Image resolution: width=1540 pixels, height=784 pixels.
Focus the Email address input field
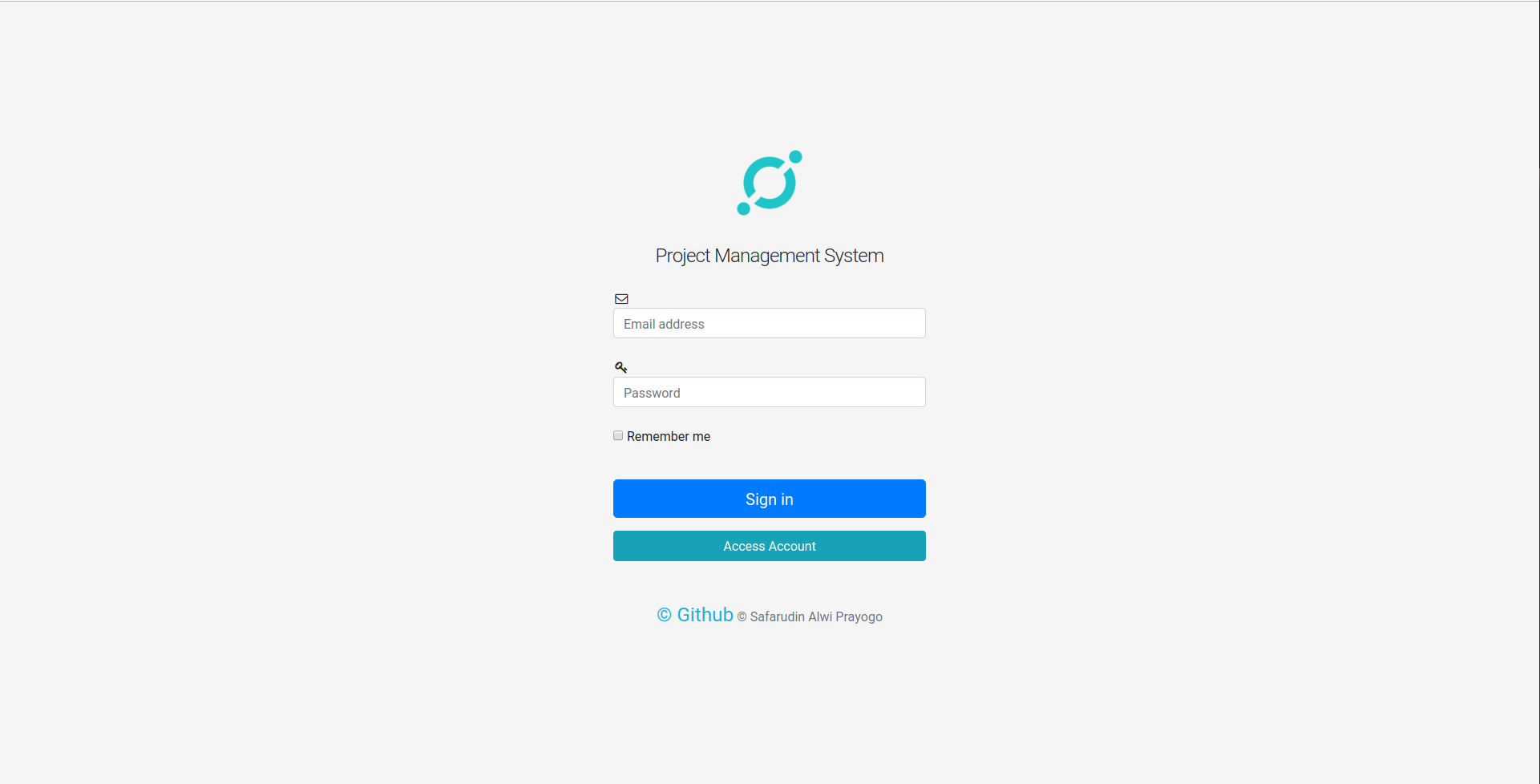770,323
